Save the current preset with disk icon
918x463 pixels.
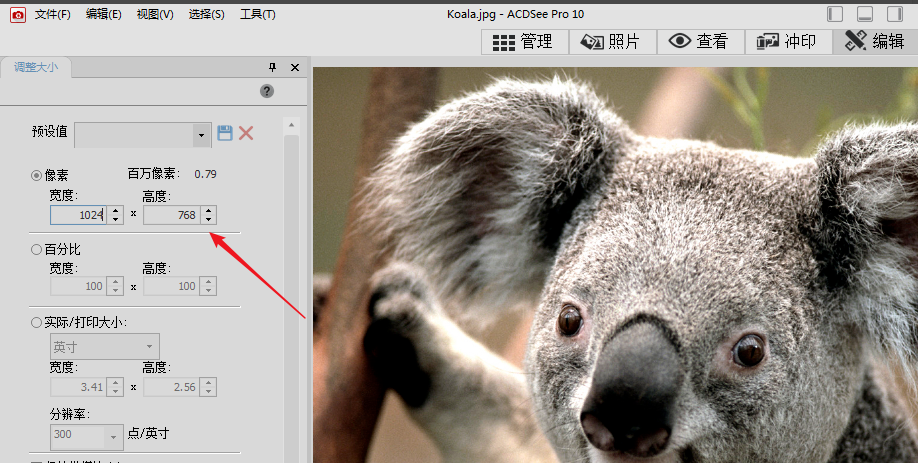click(x=225, y=133)
